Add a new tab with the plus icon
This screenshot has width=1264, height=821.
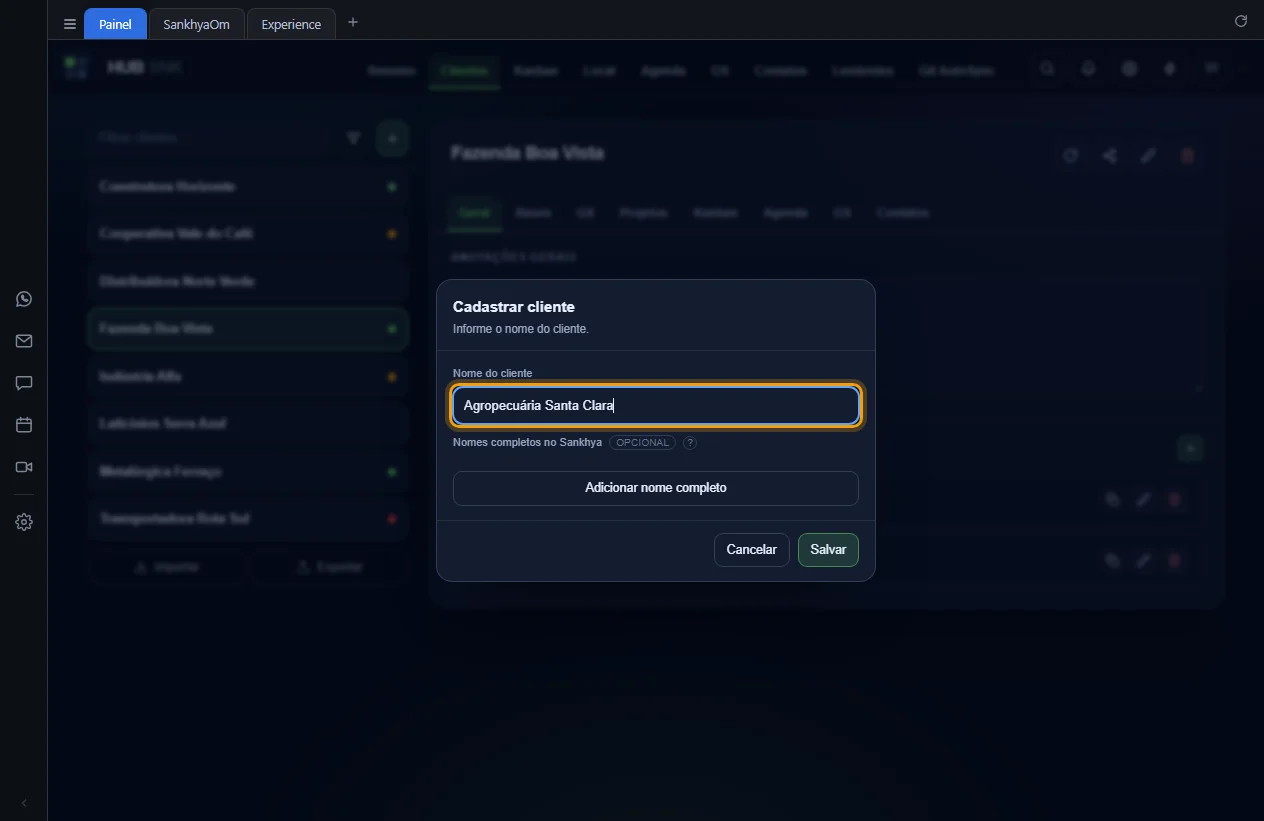tap(353, 22)
